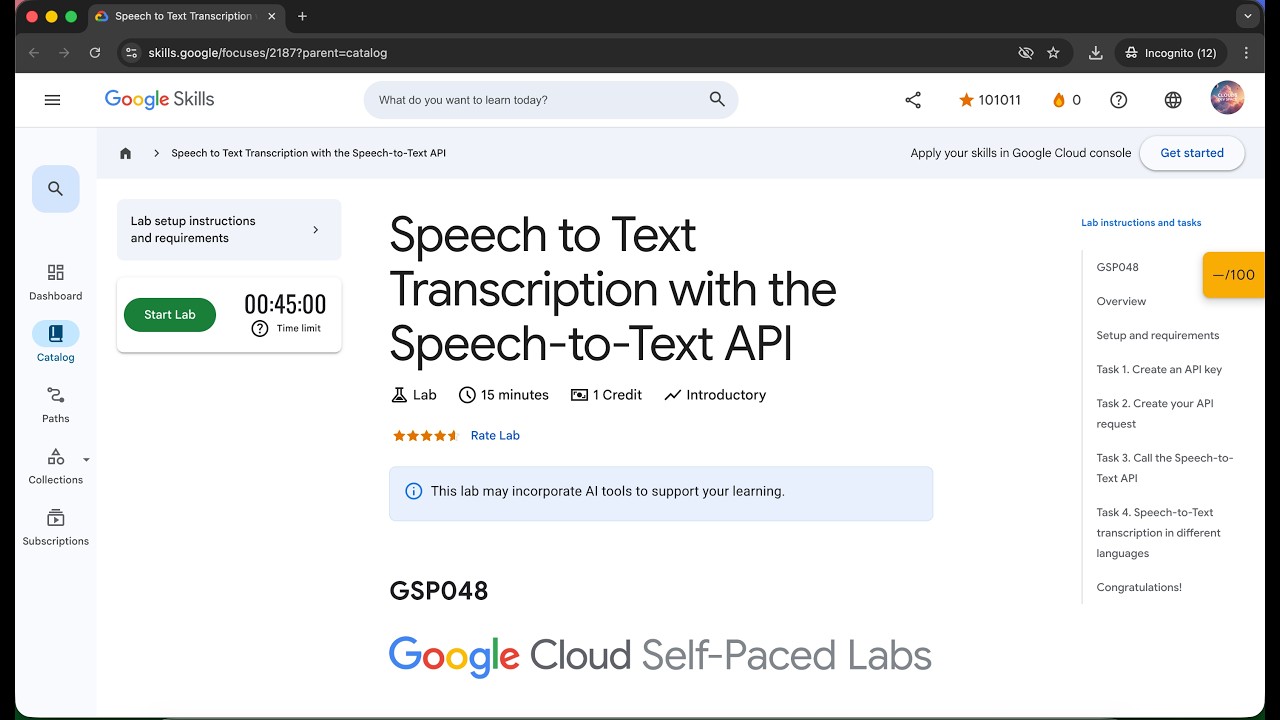Open Collections in the sidebar

point(56,466)
